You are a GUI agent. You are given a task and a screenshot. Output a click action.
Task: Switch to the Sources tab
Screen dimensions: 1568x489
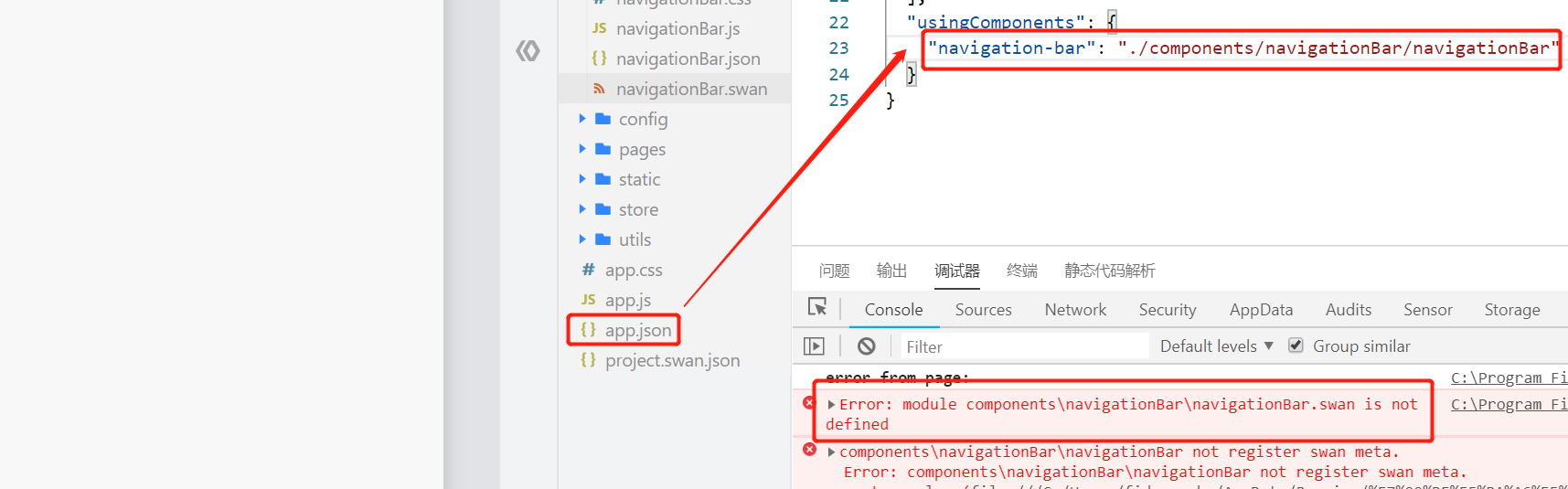click(983, 310)
